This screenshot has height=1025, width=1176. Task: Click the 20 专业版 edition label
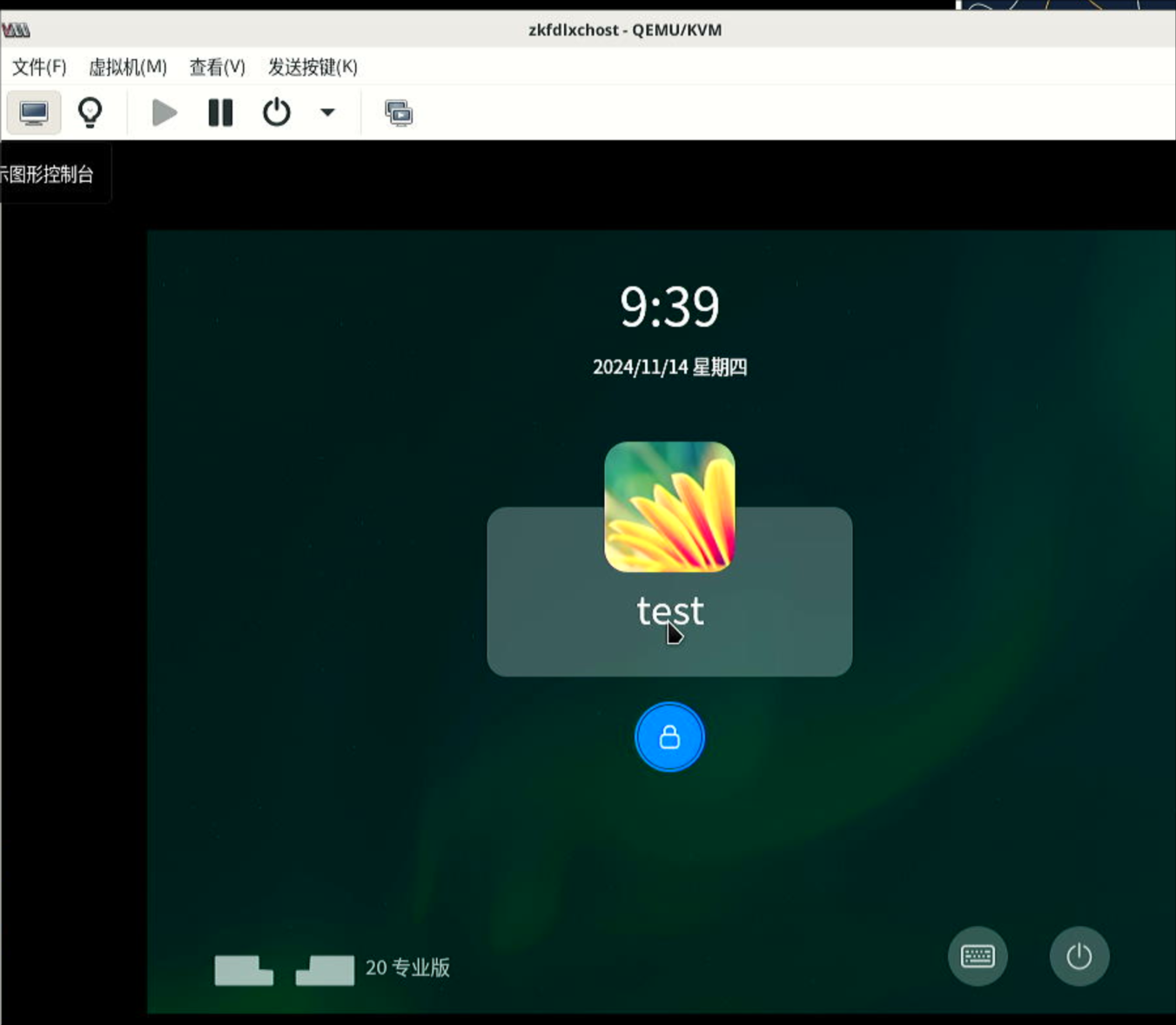coord(407,968)
